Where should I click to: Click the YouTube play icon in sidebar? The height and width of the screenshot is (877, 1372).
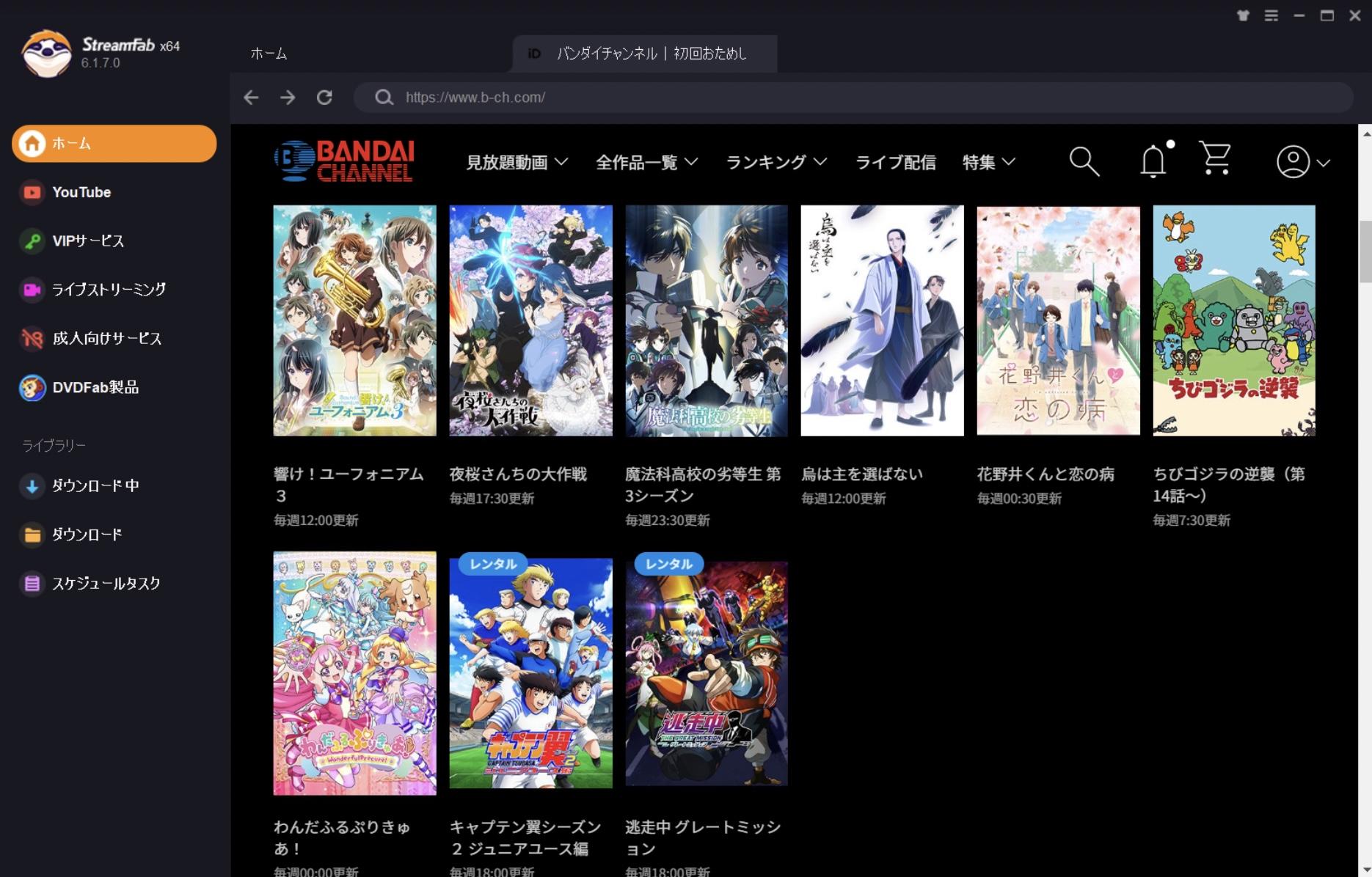(x=32, y=193)
